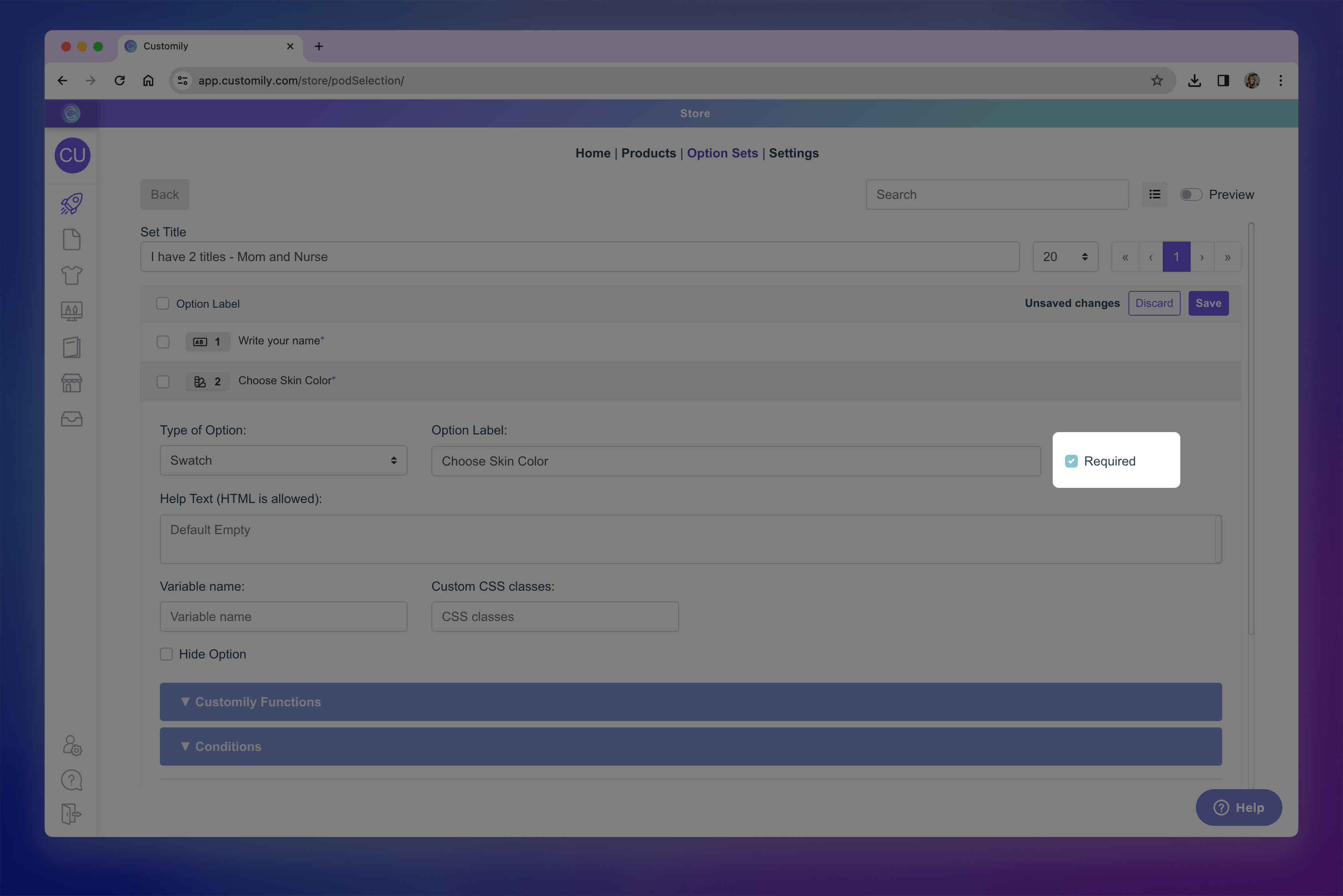Enable the Hide Option checkbox
Image resolution: width=1343 pixels, height=896 pixels.
(x=166, y=654)
